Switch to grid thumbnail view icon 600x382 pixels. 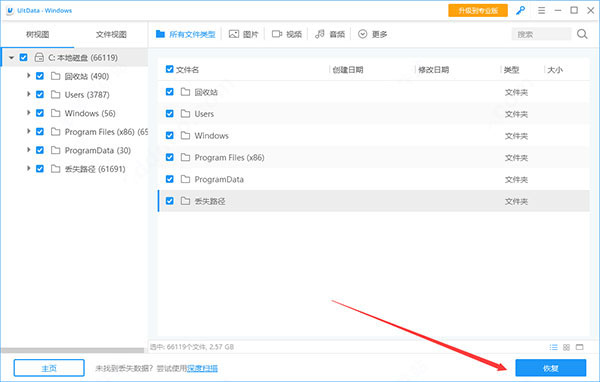[566, 347]
